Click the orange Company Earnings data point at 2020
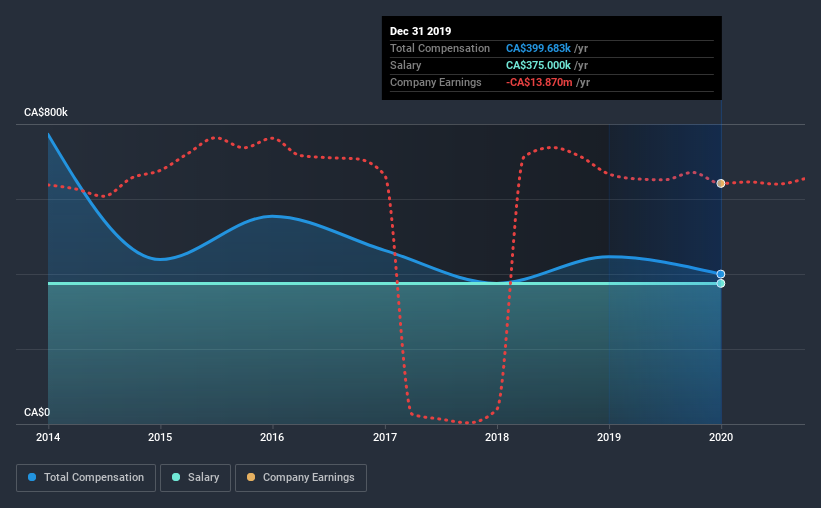 pos(721,183)
